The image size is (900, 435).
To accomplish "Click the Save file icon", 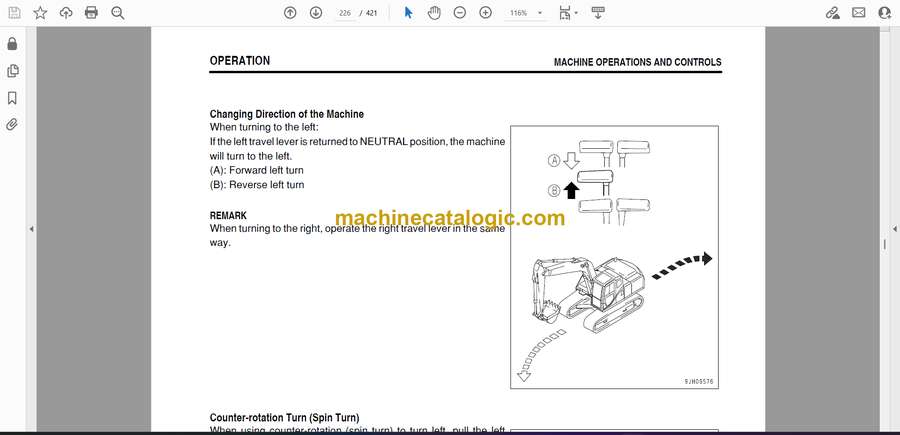I will point(14,13).
